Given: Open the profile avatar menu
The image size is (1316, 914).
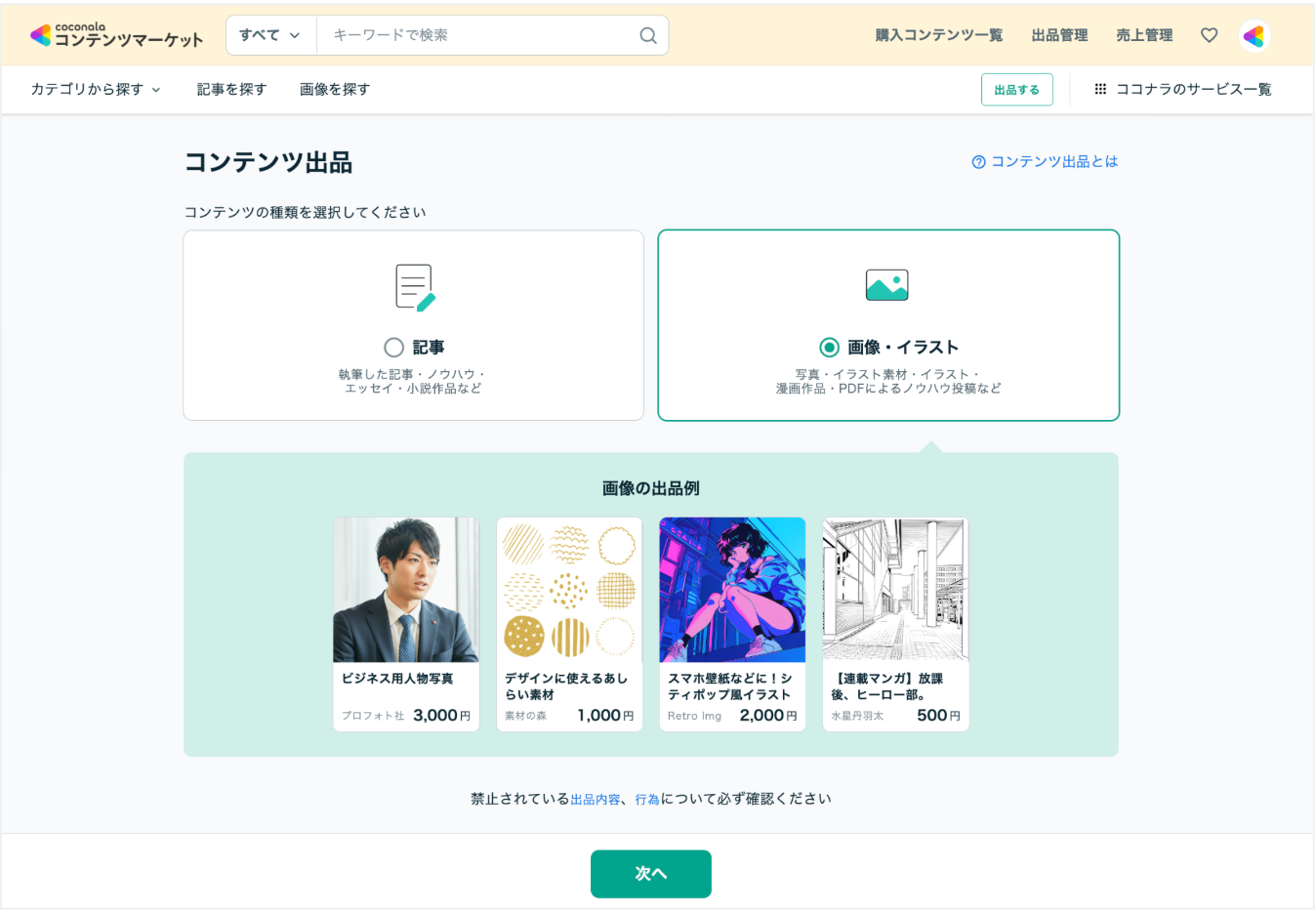Looking at the screenshot, I should click(x=1254, y=34).
